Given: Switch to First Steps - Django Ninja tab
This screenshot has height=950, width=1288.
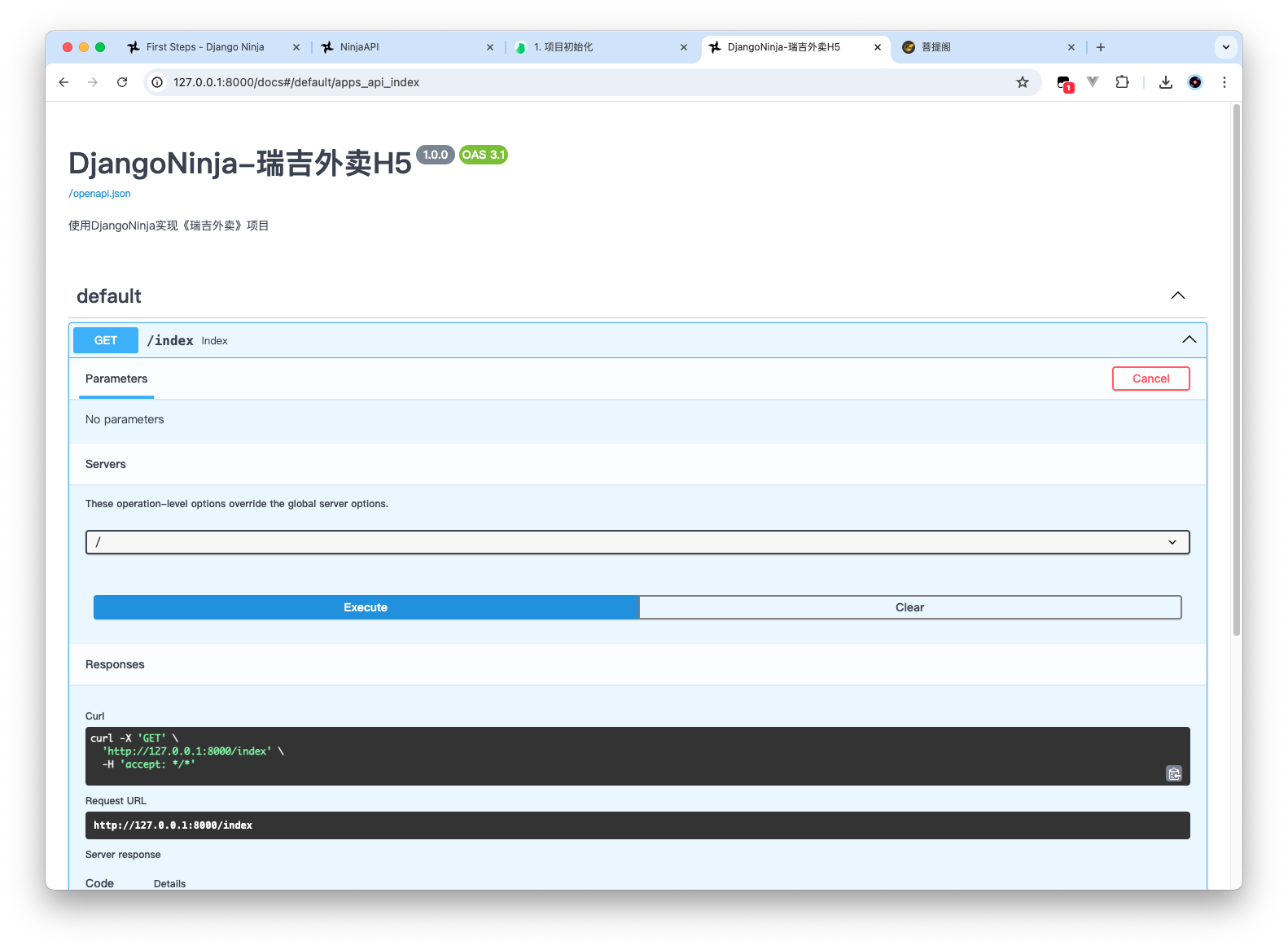Looking at the screenshot, I should [205, 47].
